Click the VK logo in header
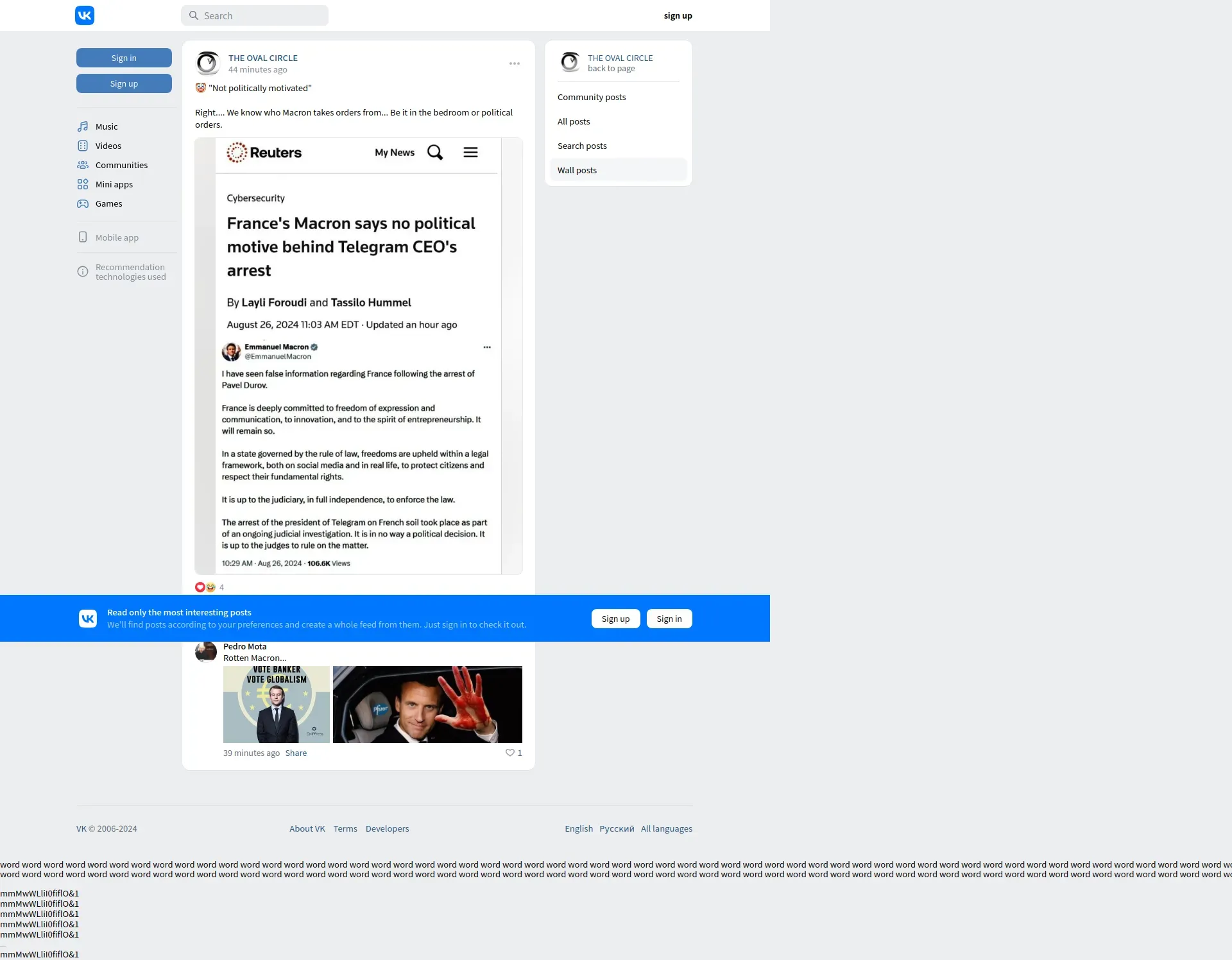1232x960 pixels. (x=85, y=15)
